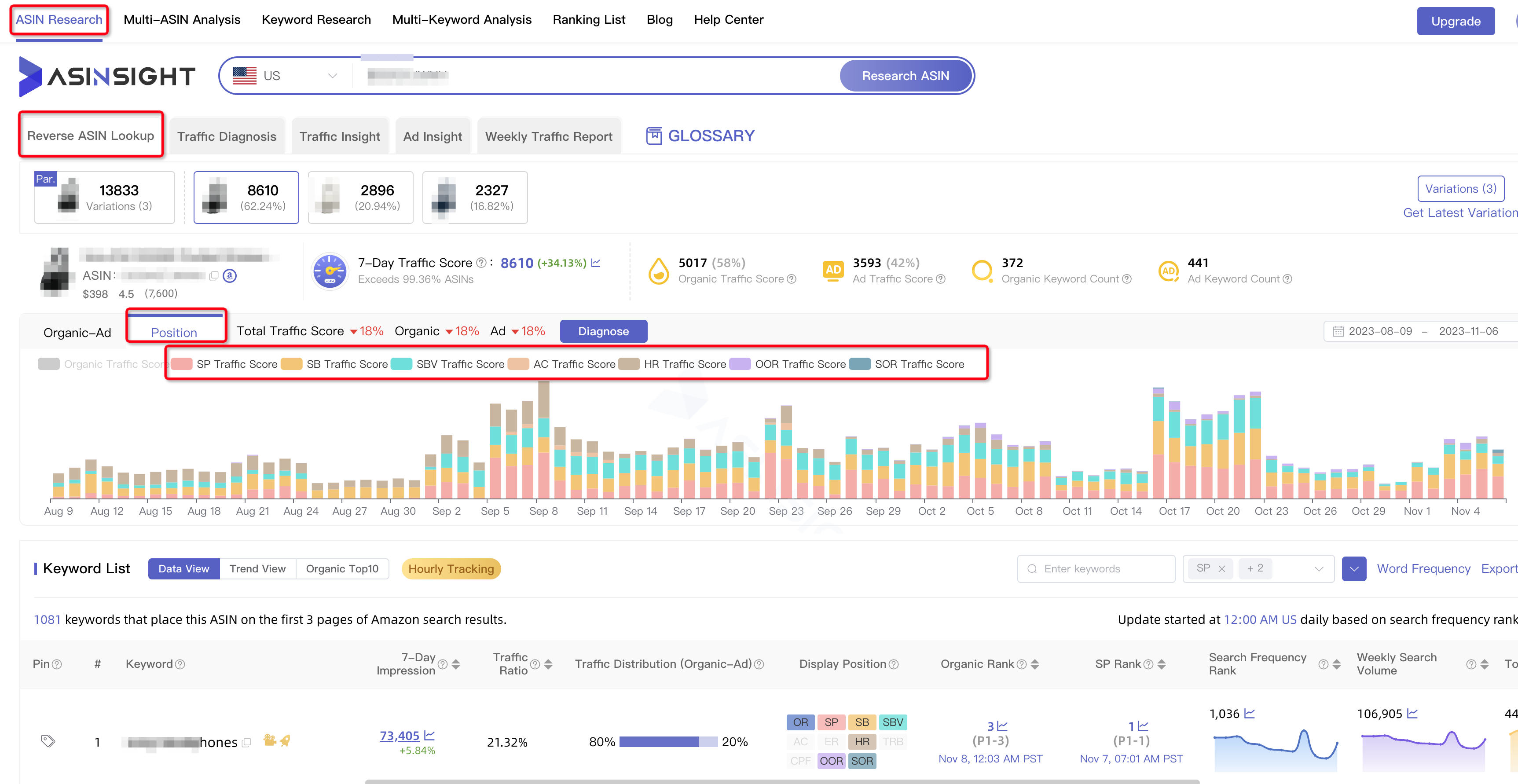Open help icon for Display Position column
1518x784 pixels.
pos(893,664)
